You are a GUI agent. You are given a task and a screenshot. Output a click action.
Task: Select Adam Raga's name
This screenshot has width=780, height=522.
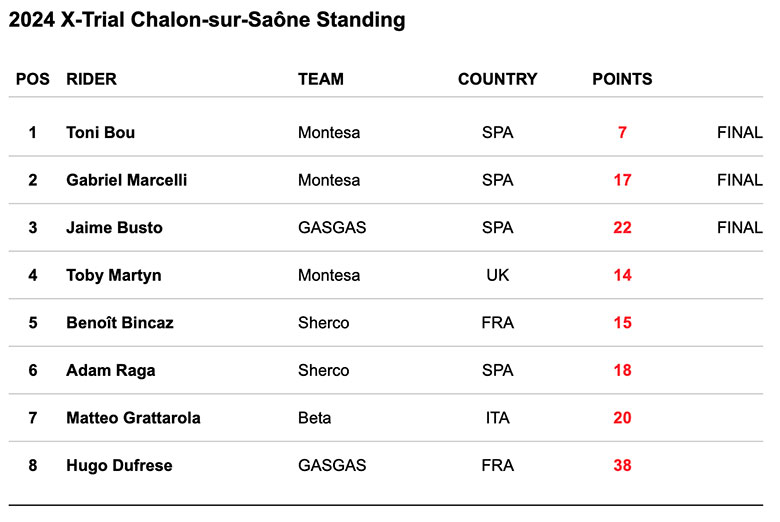coord(110,370)
